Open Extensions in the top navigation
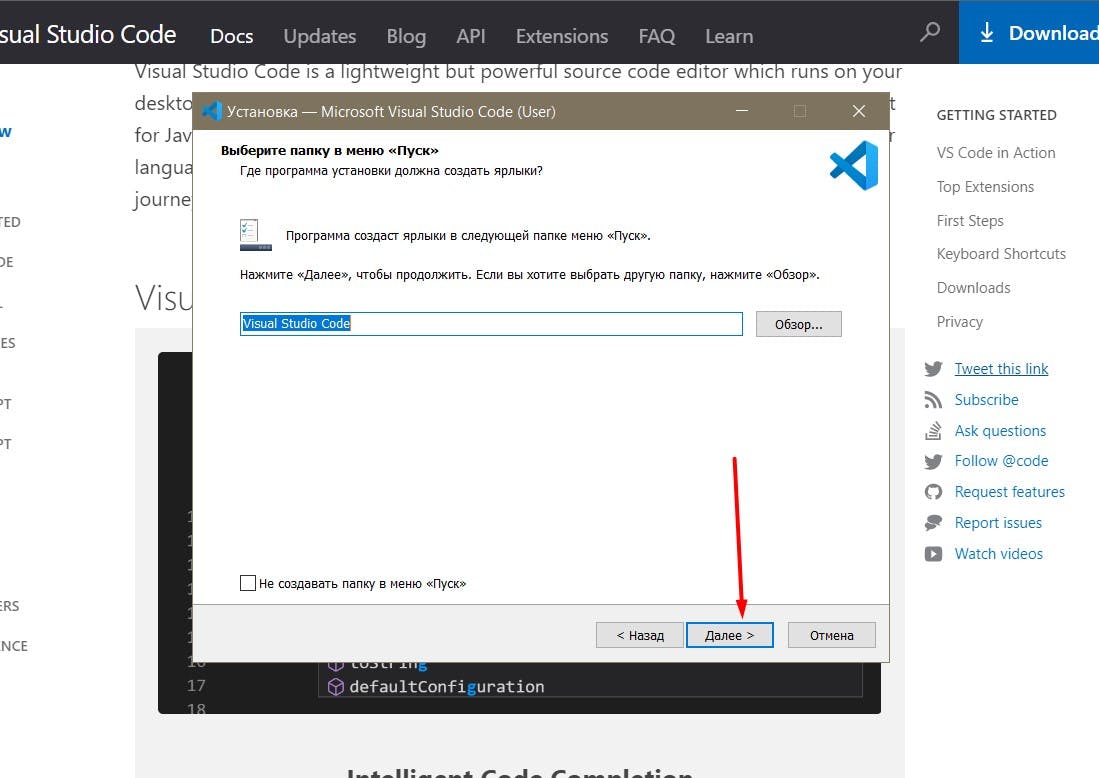The width and height of the screenshot is (1099, 778). pyautogui.click(x=561, y=36)
